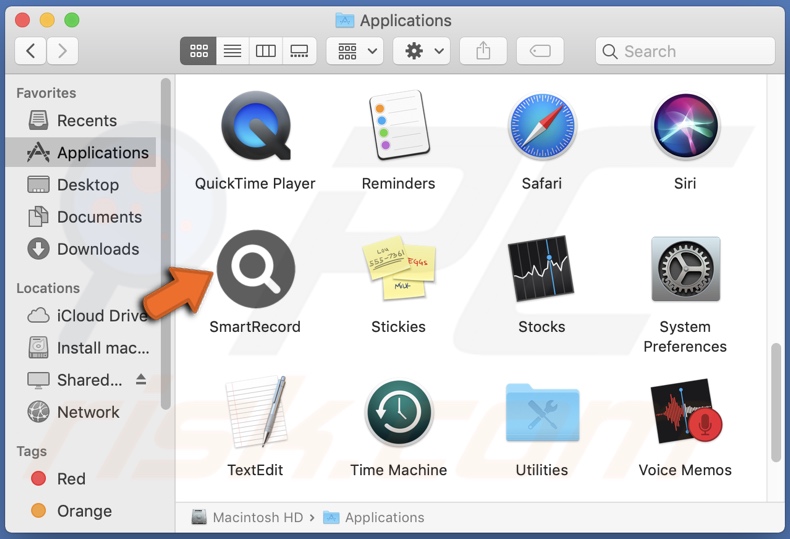Click the Locations section header

point(48,288)
